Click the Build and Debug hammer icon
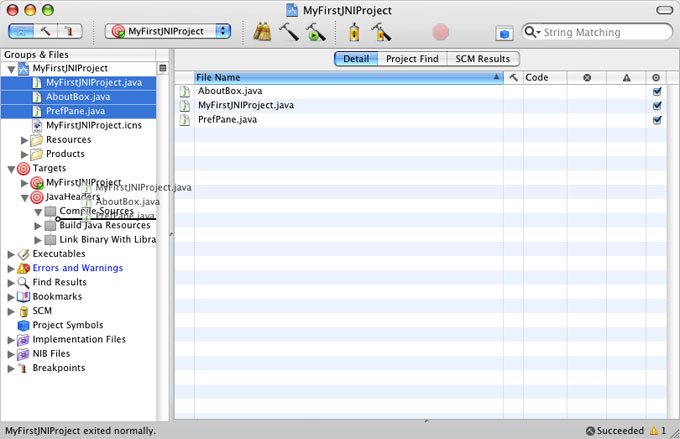The image size is (680, 439). coord(381,32)
